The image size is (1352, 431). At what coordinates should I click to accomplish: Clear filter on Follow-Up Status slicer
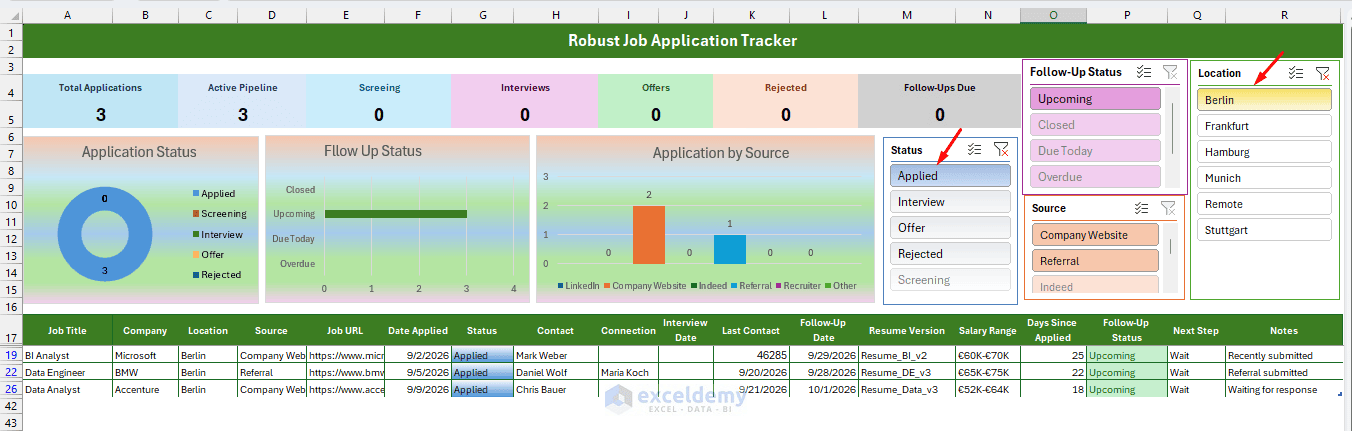1170,72
